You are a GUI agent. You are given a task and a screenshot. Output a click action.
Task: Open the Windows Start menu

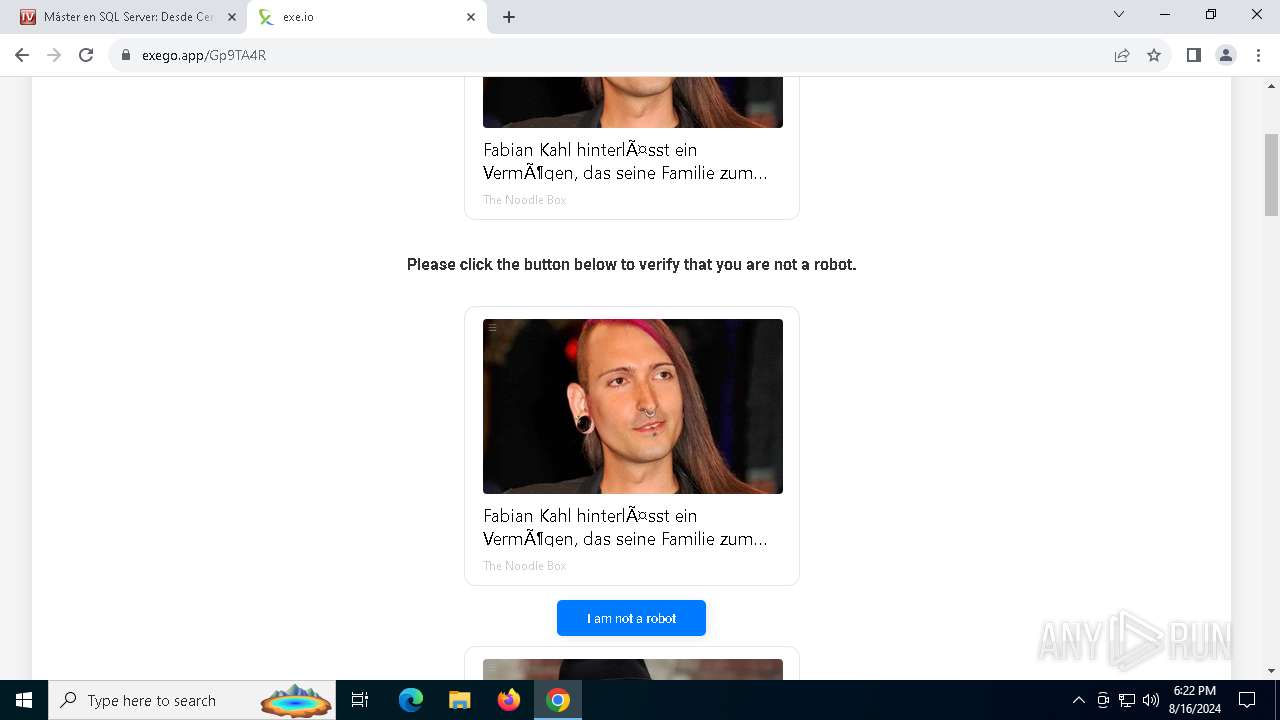point(24,700)
